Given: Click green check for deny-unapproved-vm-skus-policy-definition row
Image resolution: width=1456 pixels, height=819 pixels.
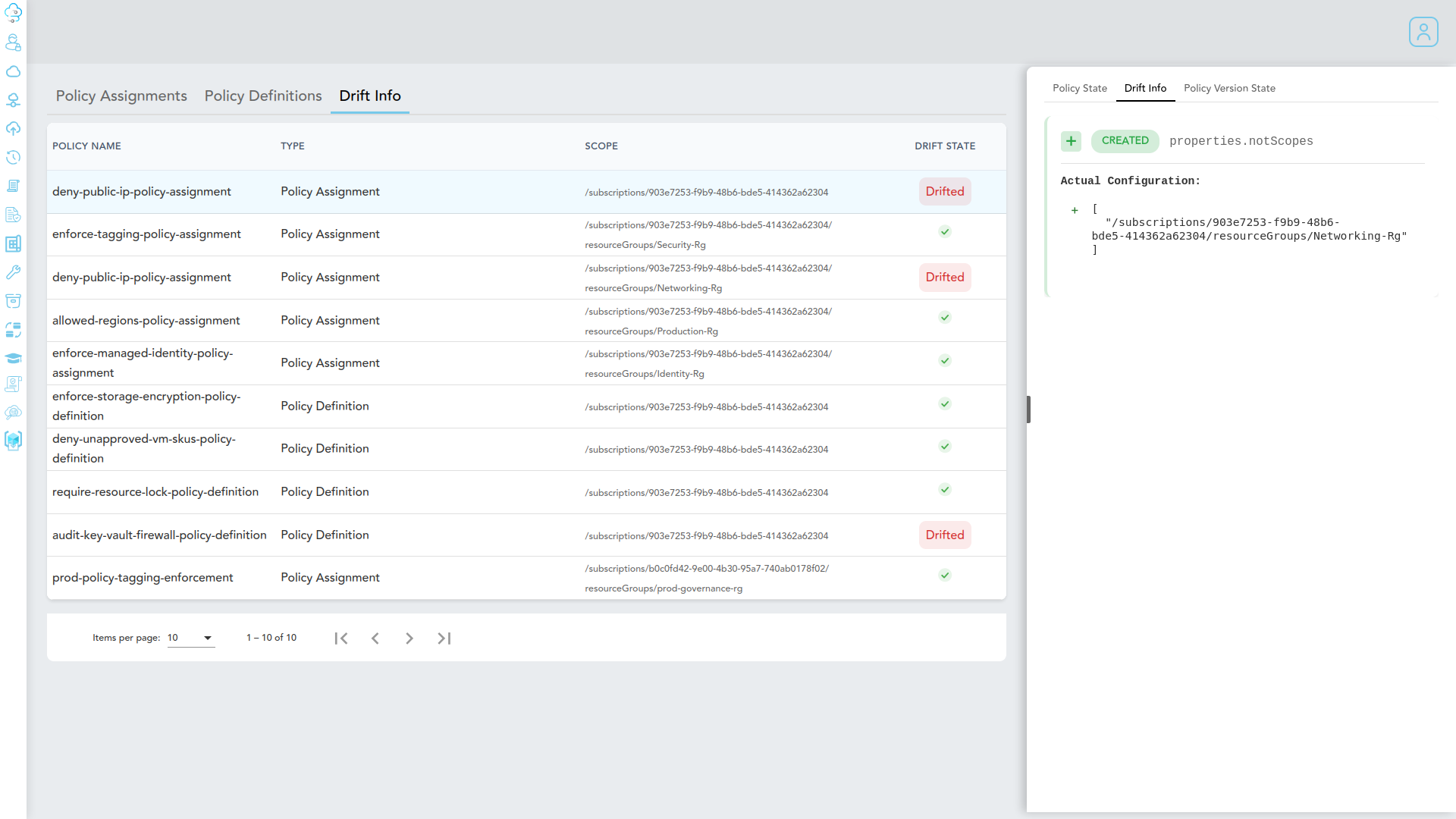Looking at the screenshot, I should (945, 447).
